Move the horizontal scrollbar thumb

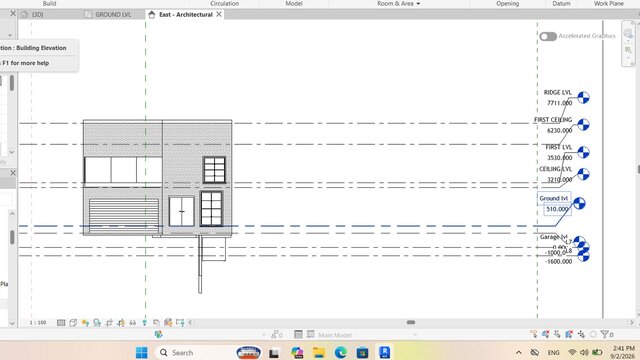click(411, 322)
